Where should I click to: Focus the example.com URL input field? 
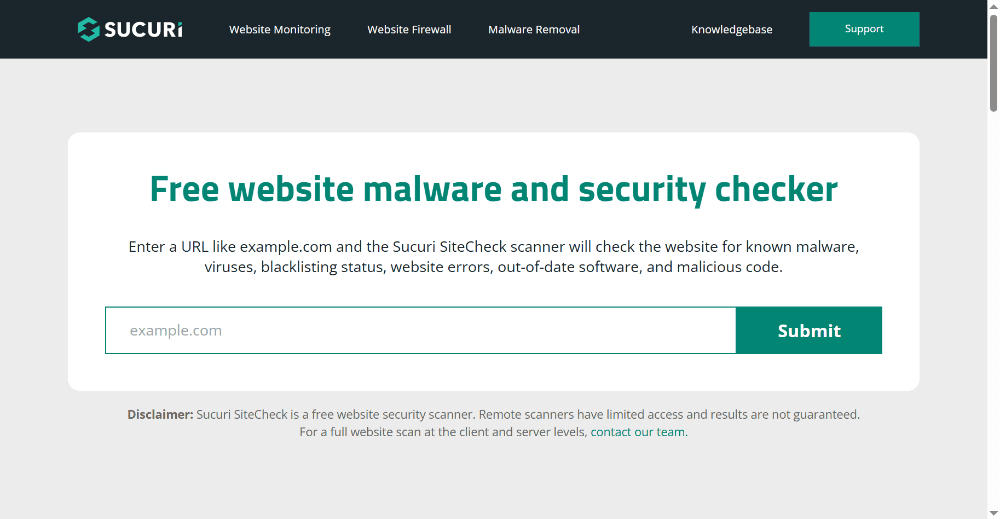click(420, 330)
